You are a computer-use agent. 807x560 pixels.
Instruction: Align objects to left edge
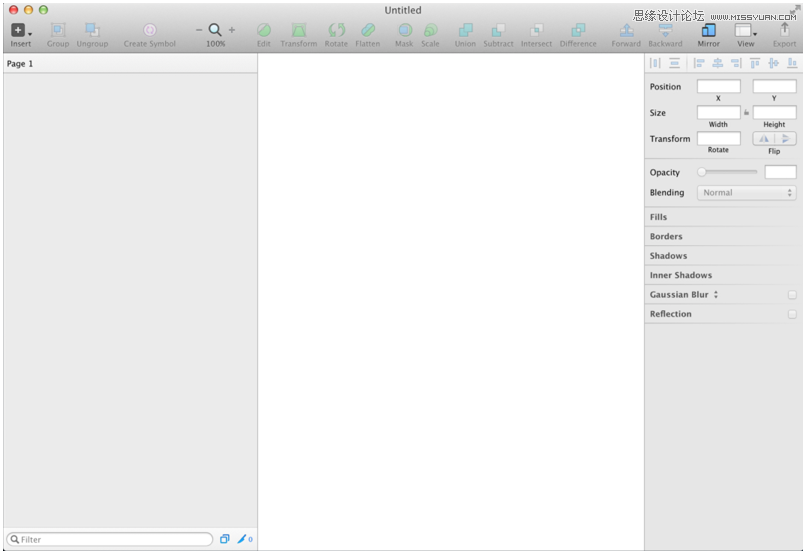pos(698,63)
